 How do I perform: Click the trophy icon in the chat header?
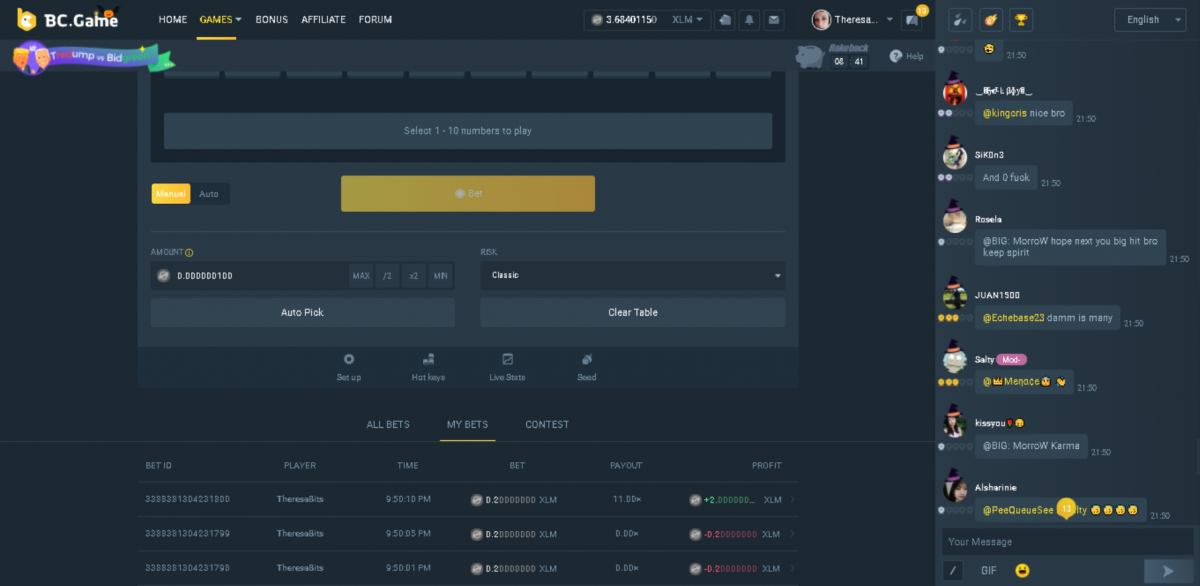[x=1021, y=19]
